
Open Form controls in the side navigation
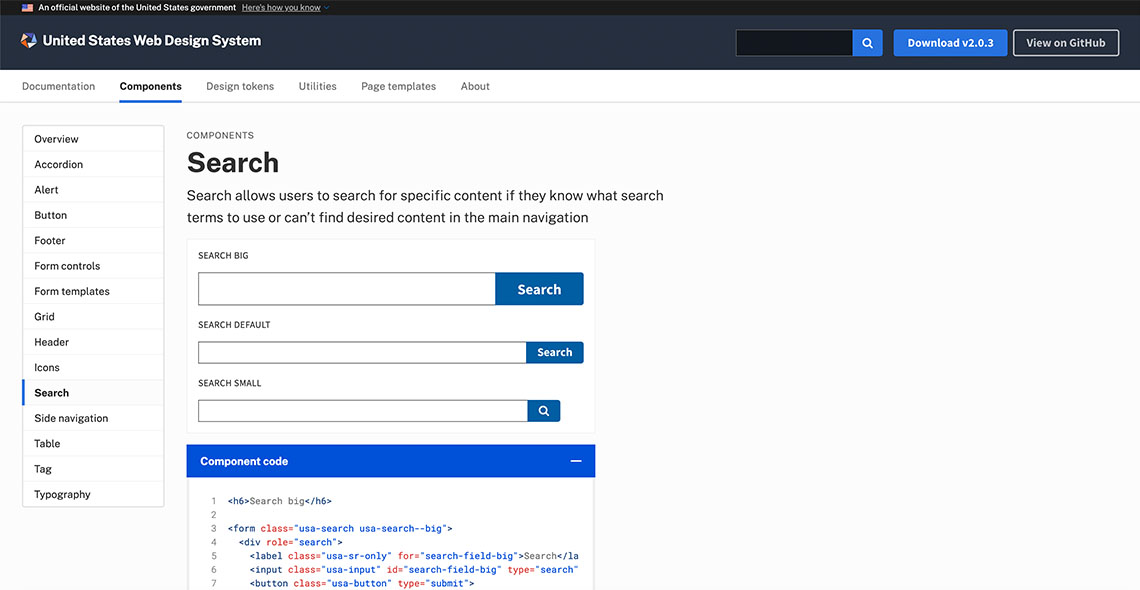click(x=93, y=266)
